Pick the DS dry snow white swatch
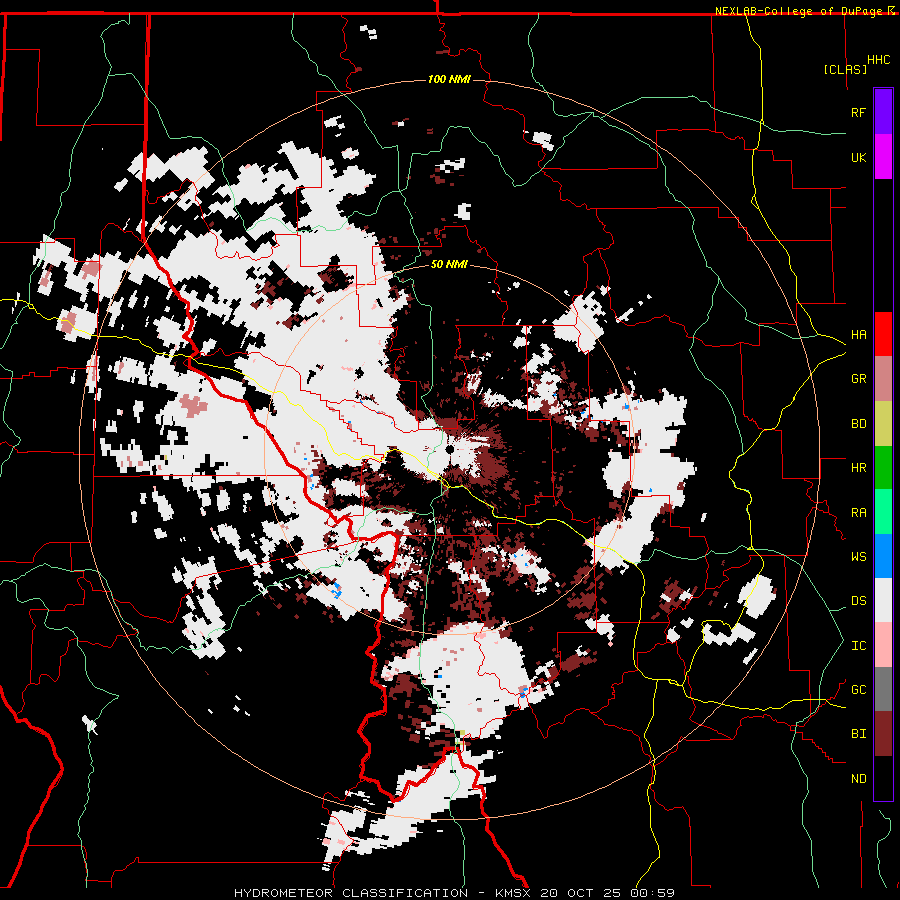This screenshot has height=900, width=900. click(x=883, y=600)
